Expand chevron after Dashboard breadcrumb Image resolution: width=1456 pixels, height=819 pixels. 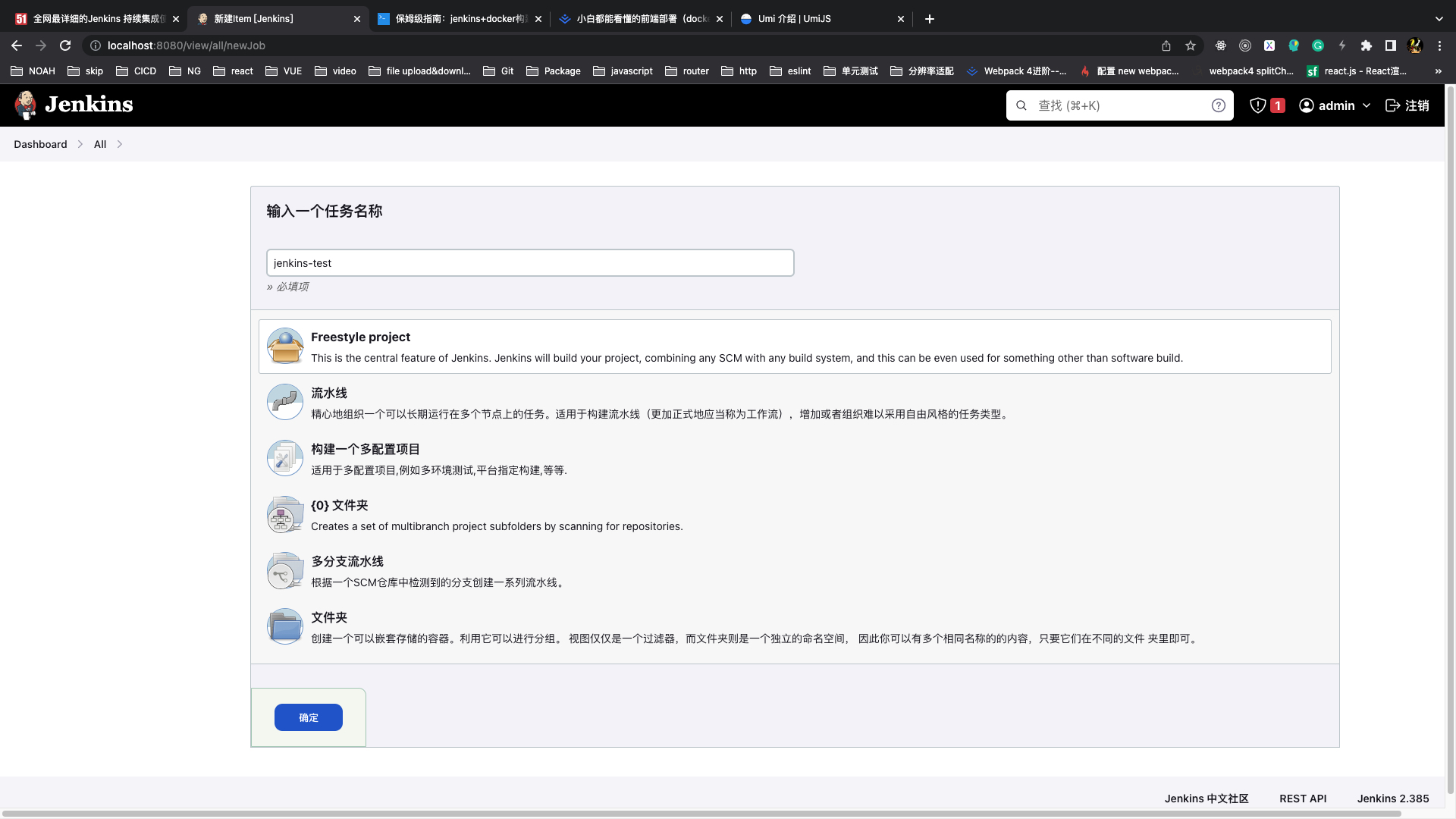pos(80,144)
